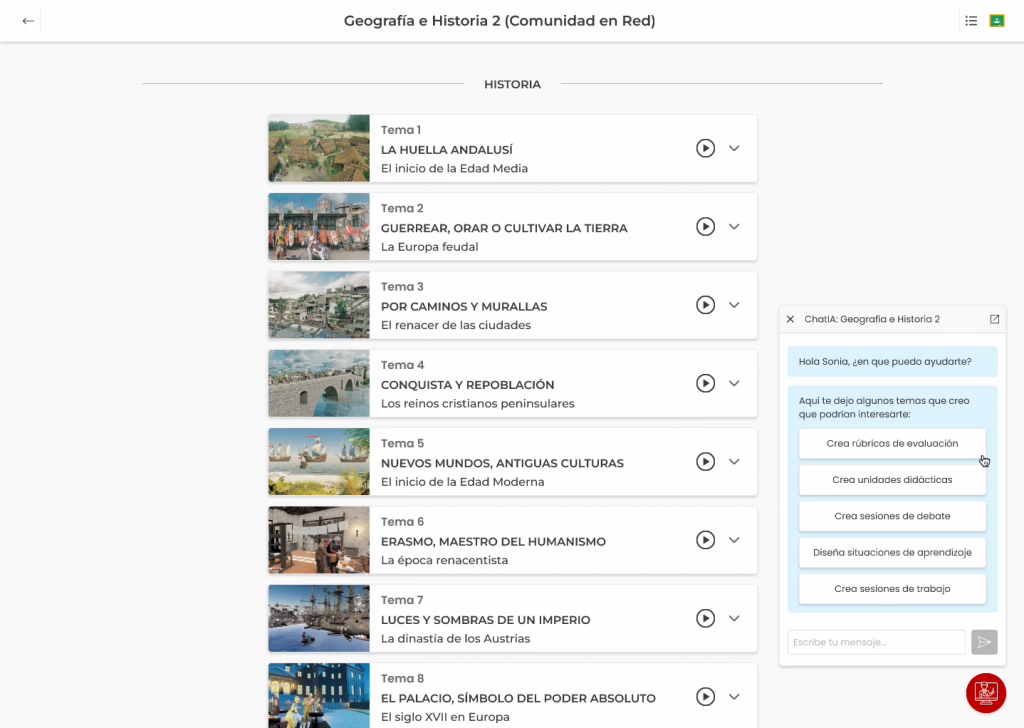1024x728 pixels.
Task: Open ChatIA panel in new window
Action: (x=994, y=319)
